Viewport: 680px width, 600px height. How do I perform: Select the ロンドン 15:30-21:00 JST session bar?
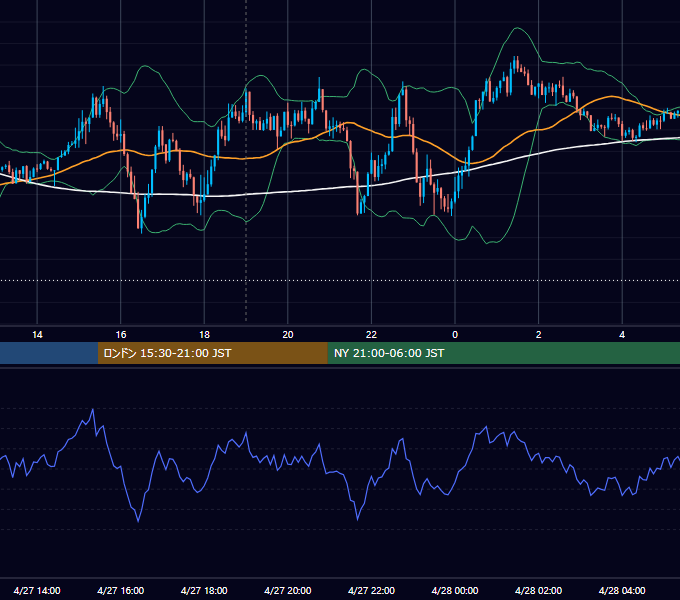(x=212, y=353)
